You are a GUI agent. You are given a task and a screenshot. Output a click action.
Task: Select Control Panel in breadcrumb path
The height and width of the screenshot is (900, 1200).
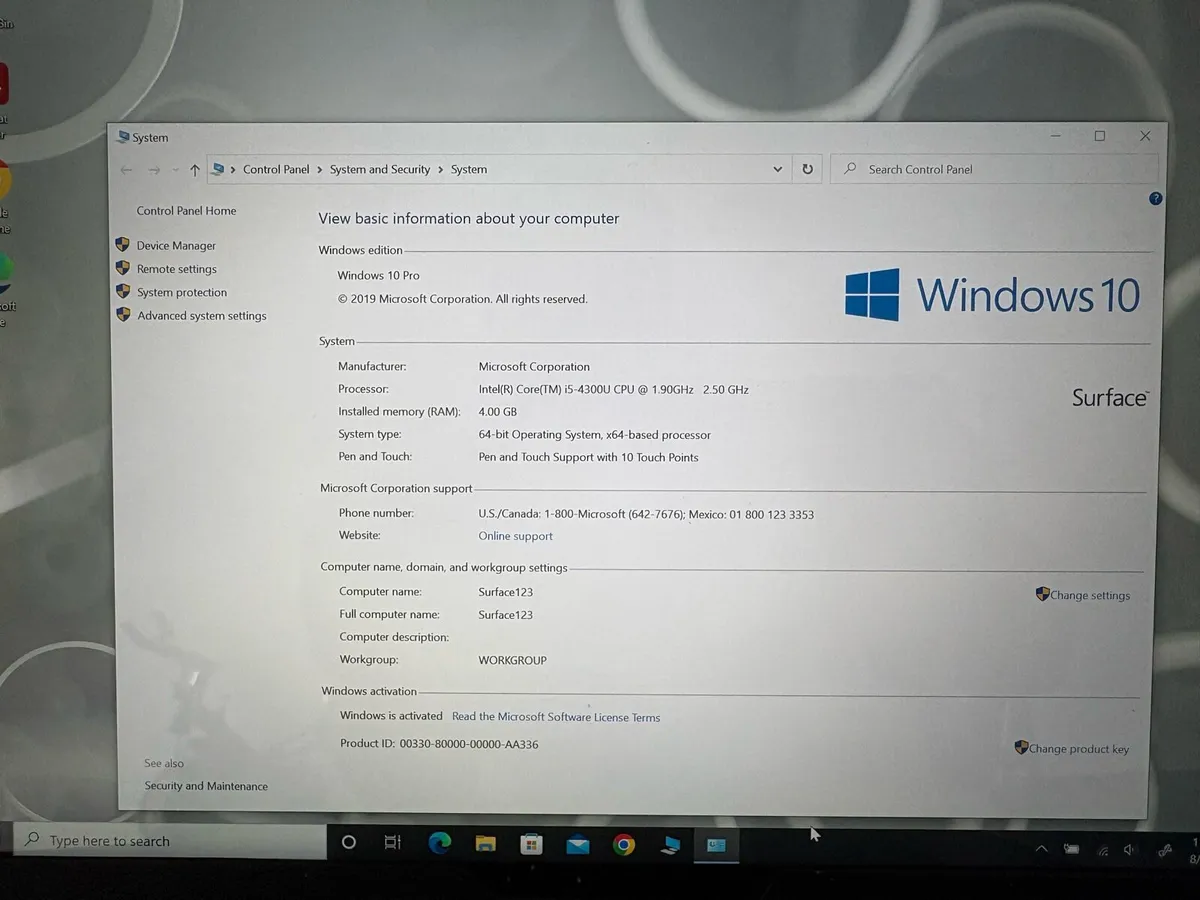pyautogui.click(x=276, y=170)
